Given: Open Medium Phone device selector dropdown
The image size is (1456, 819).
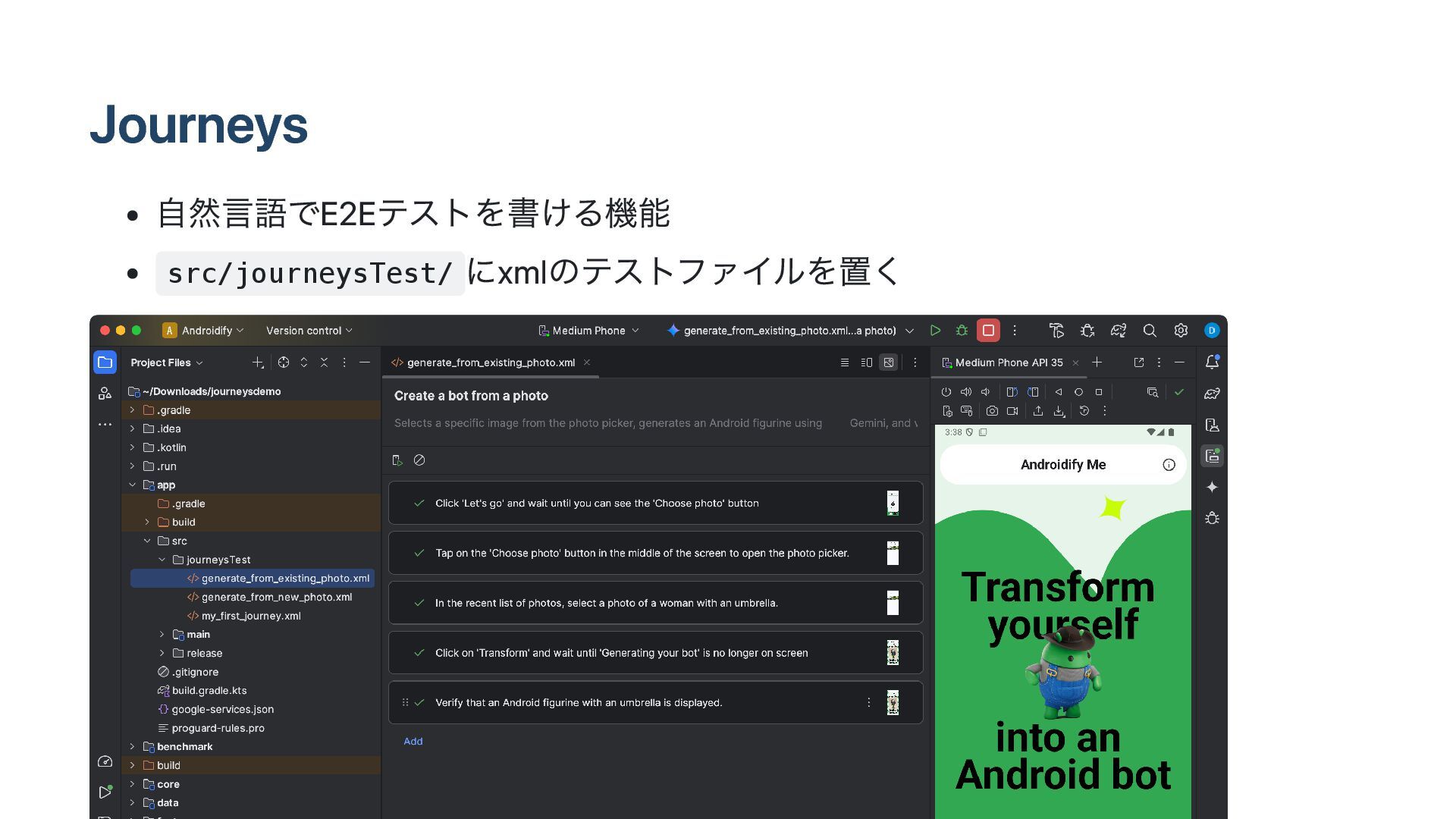Looking at the screenshot, I should click(x=589, y=331).
